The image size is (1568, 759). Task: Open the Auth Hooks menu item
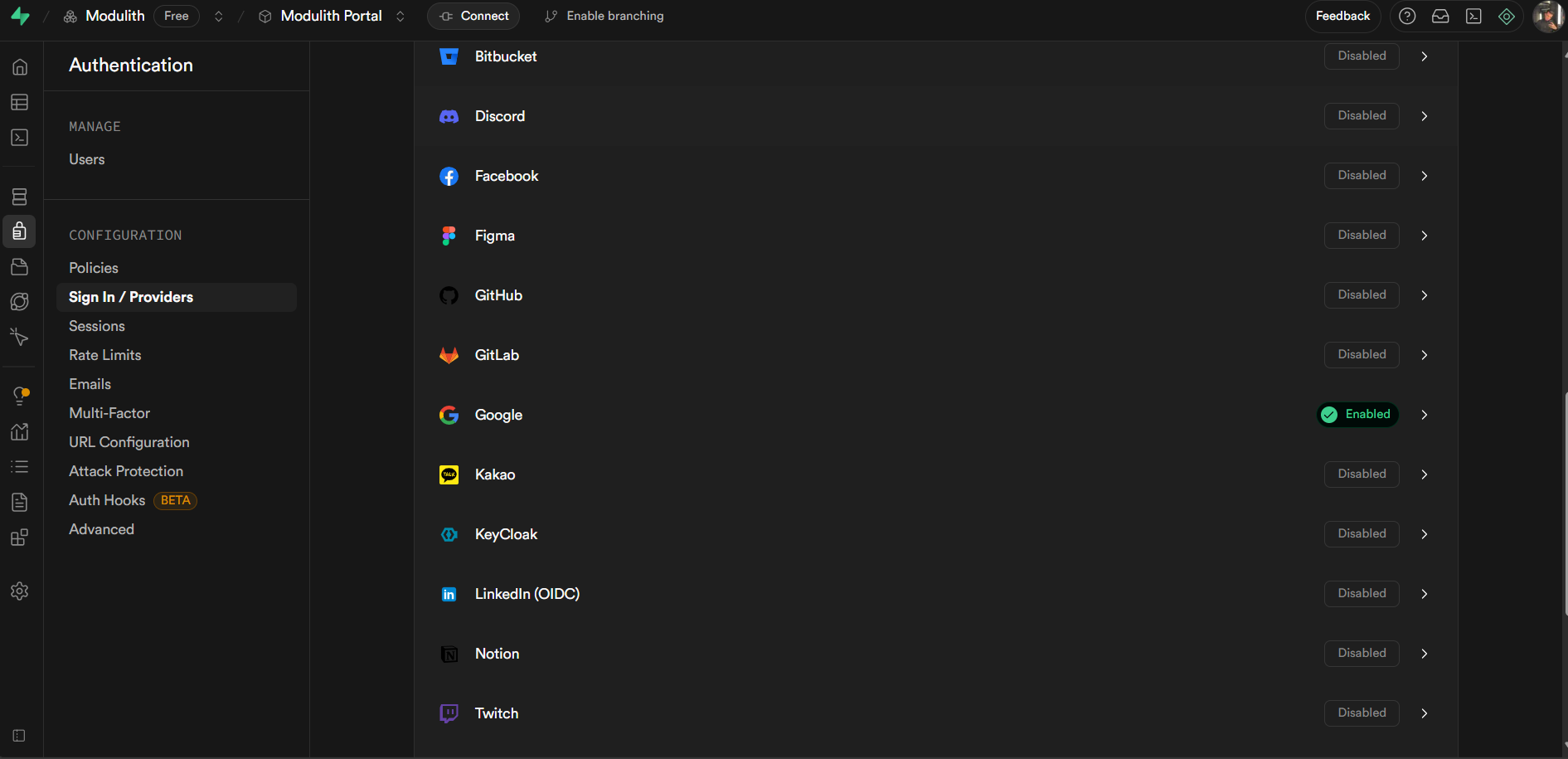pyautogui.click(x=107, y=500)
